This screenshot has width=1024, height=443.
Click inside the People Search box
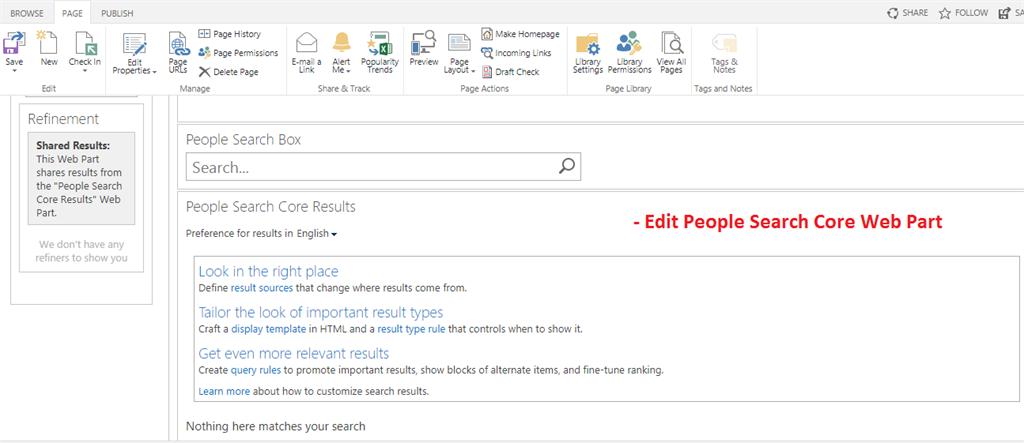click(372, 167)
